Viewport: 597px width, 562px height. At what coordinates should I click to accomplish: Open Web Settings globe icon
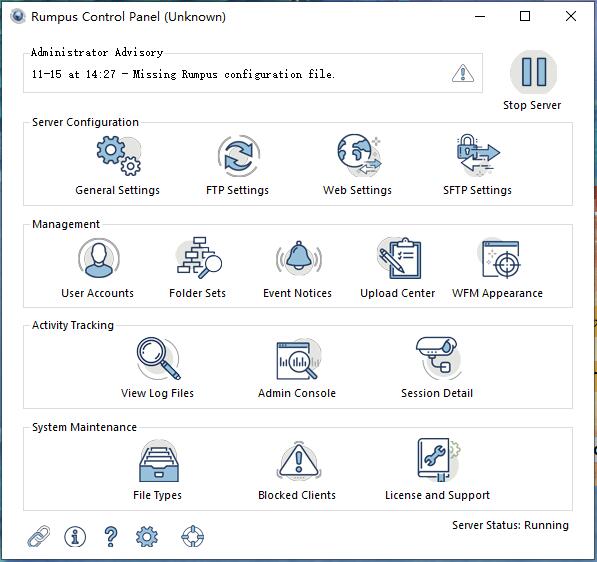click(358, 155)
